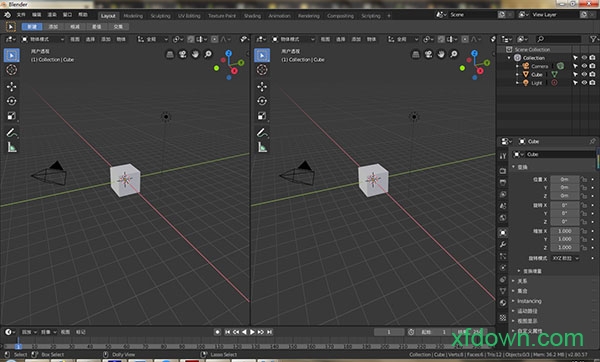Lock Location X padlock toggle
600x362 pixels.
click(584, 179)
